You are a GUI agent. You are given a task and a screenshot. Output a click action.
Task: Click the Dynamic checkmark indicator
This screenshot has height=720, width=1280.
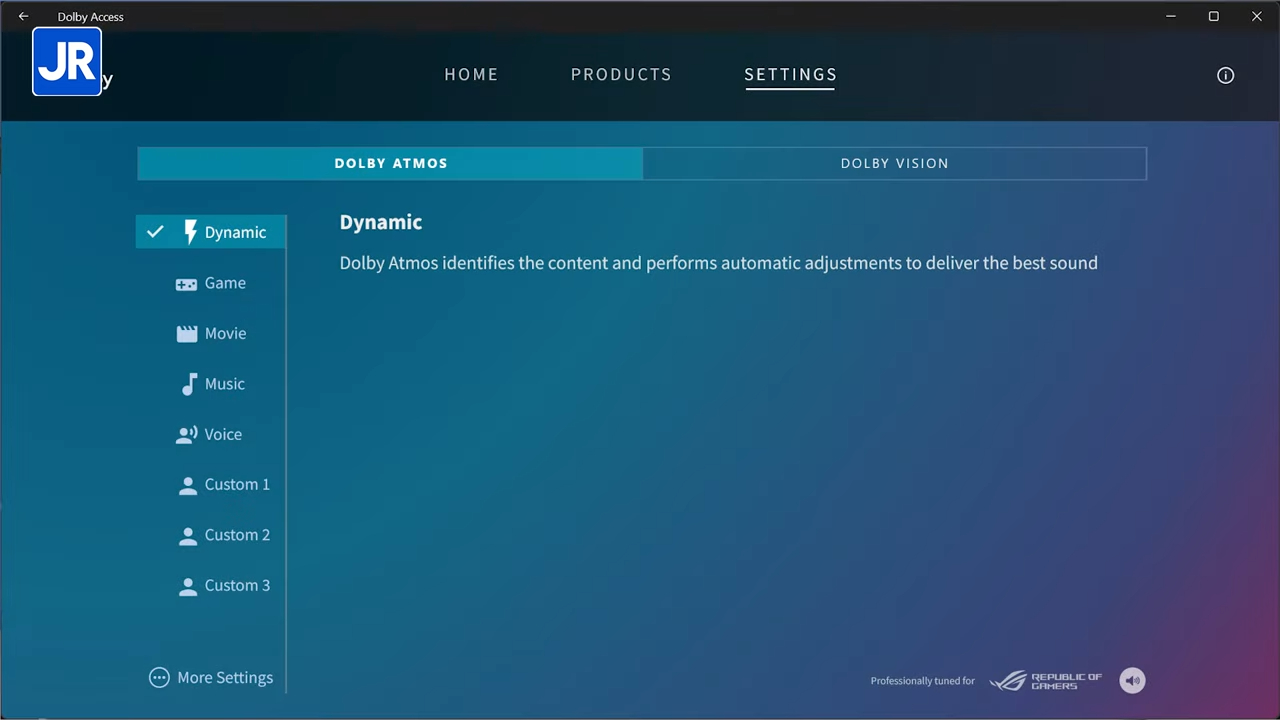point(155,232)
